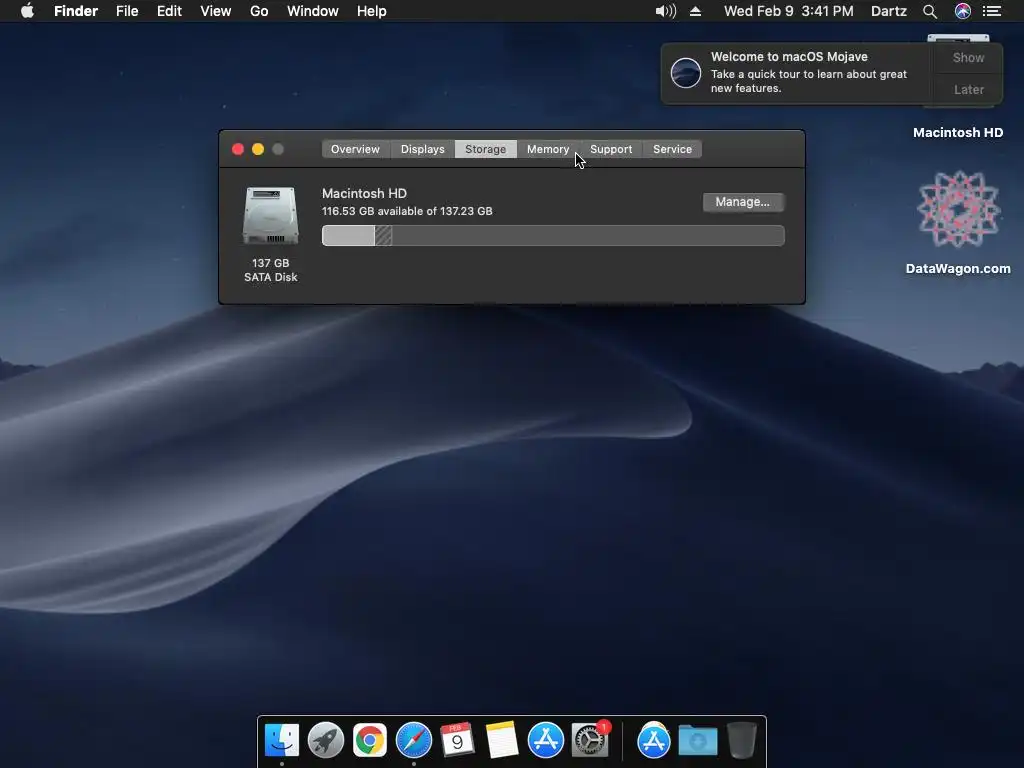Screen dimensions: 1024x768
Task: Click the storage usage bar
Action: 553,236
